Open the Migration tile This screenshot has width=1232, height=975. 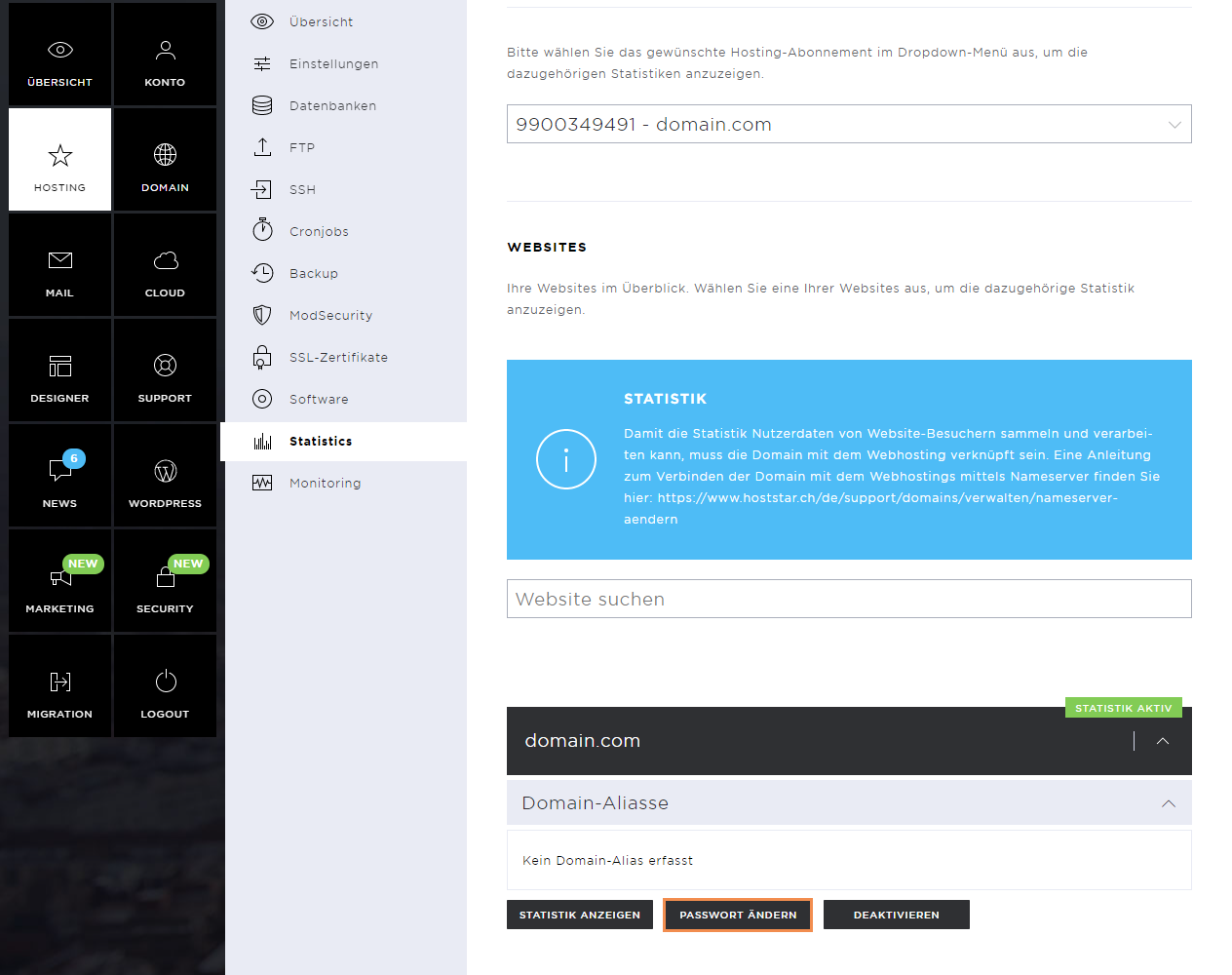click(60, 686)
